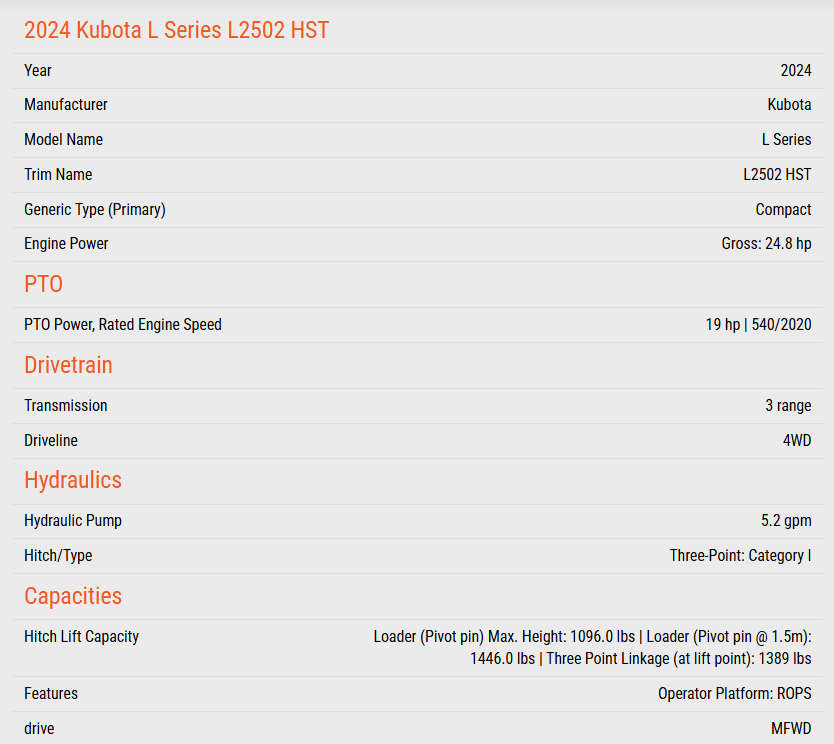Click the 2024 Kubota L Series L2502 HST title
Viewport: 834px width, 744px height.
(176, 30)
